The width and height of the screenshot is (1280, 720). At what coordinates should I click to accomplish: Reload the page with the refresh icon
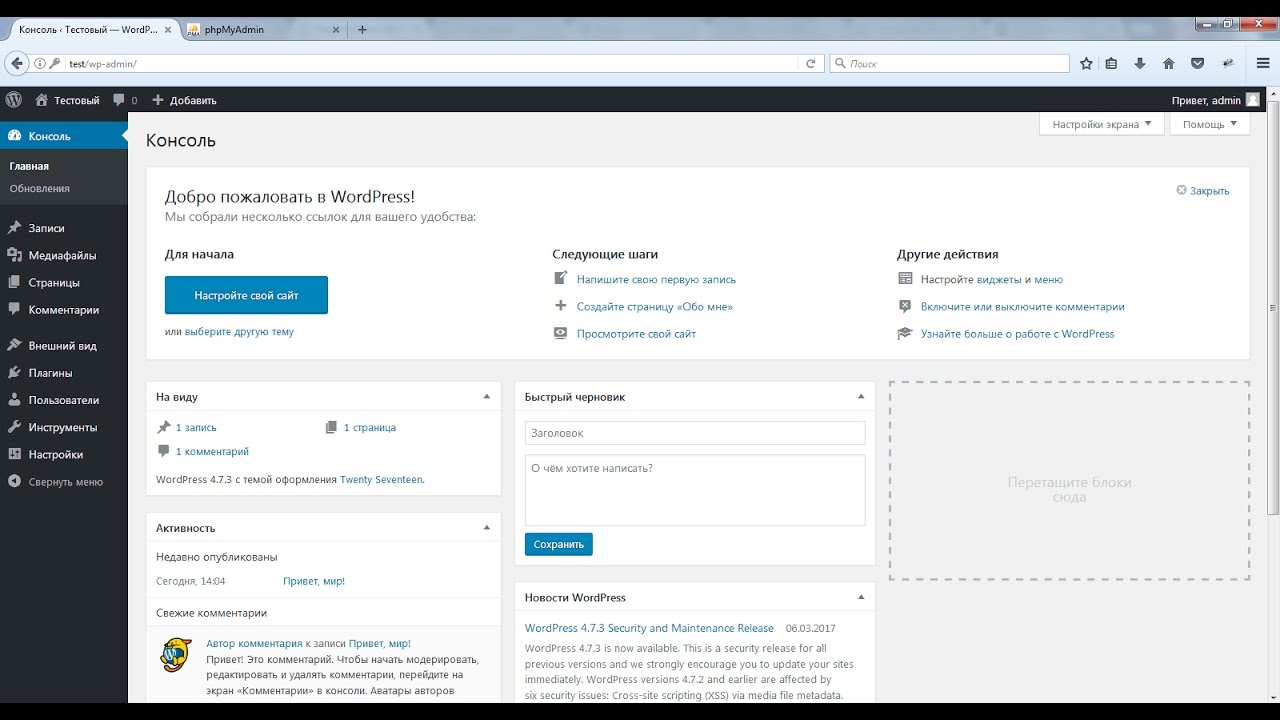click(x=812, y=63)
